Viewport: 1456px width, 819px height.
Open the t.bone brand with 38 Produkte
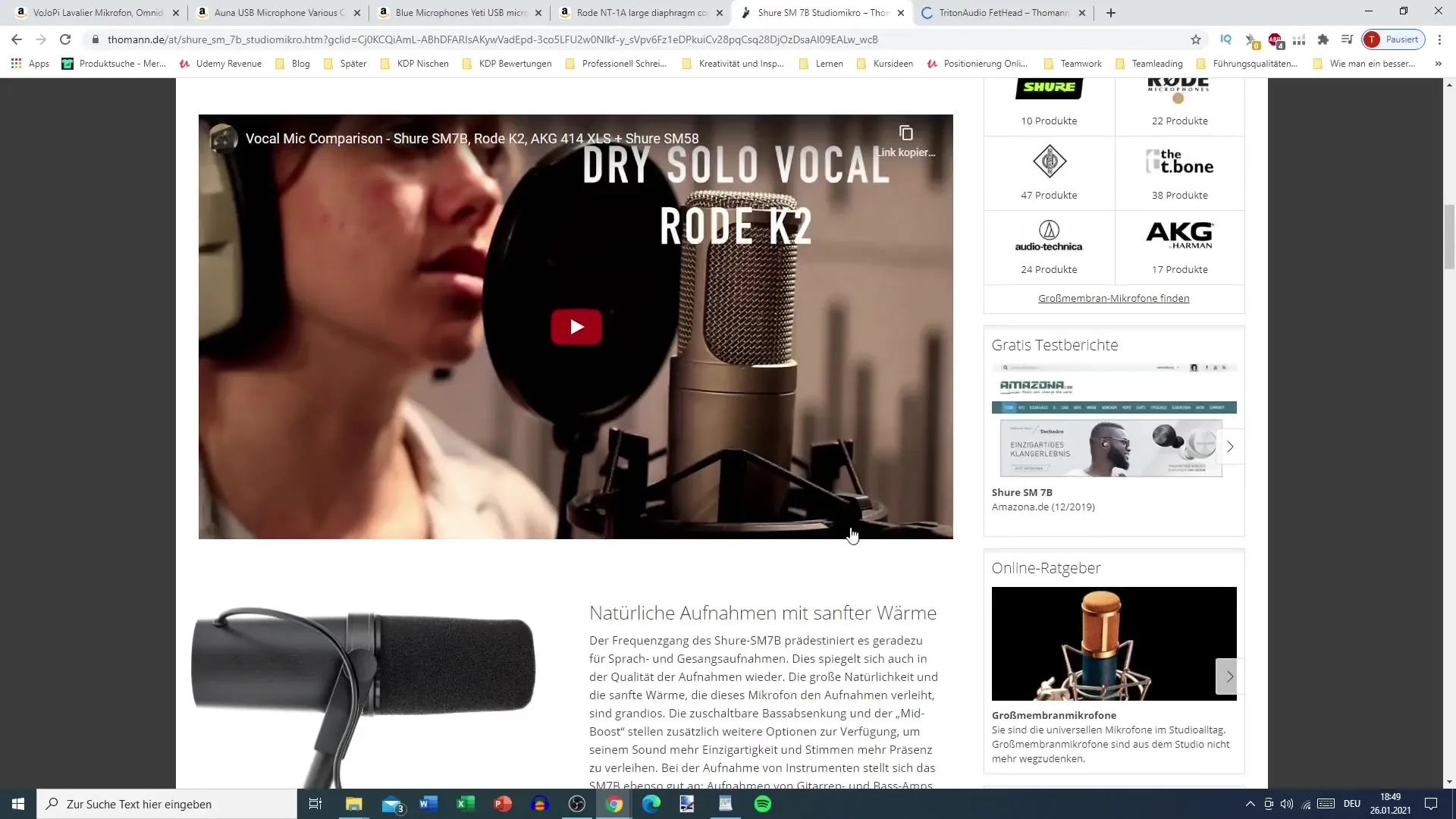(1179, 174)
